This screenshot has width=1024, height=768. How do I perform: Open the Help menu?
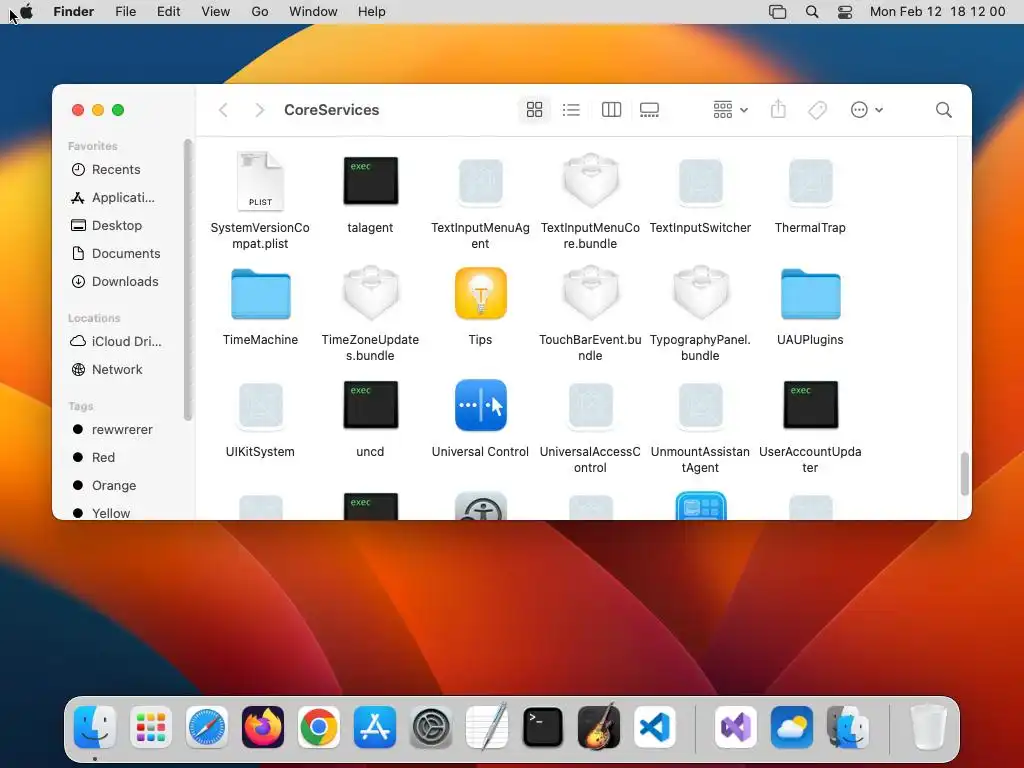[372, 12]
